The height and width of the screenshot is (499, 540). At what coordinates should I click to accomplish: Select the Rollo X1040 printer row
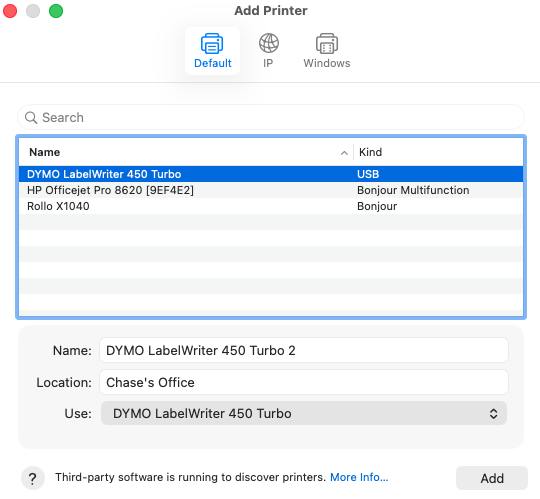point(271,206)
